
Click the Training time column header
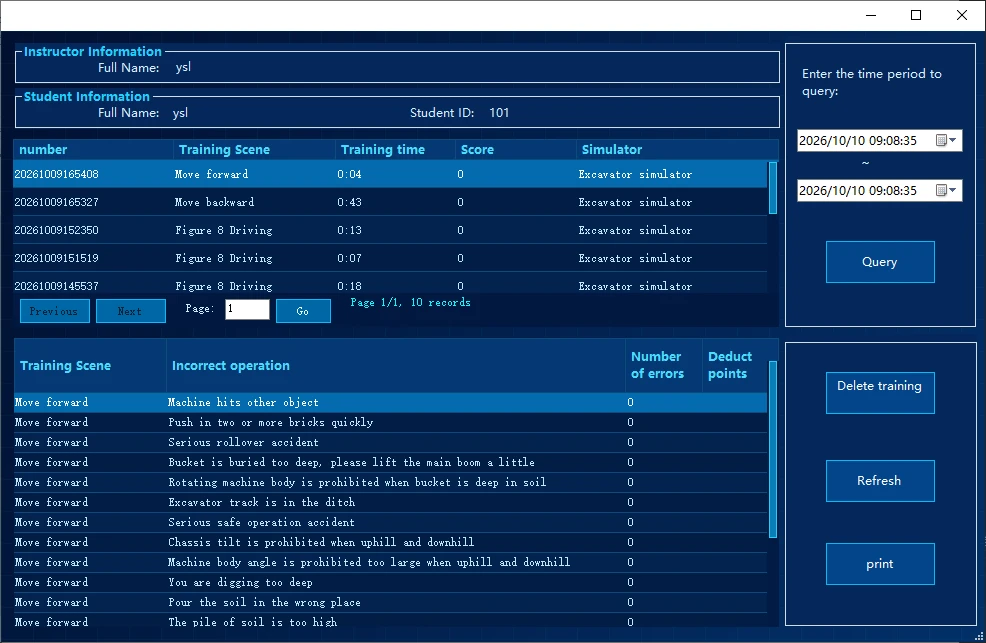[395, 150]
